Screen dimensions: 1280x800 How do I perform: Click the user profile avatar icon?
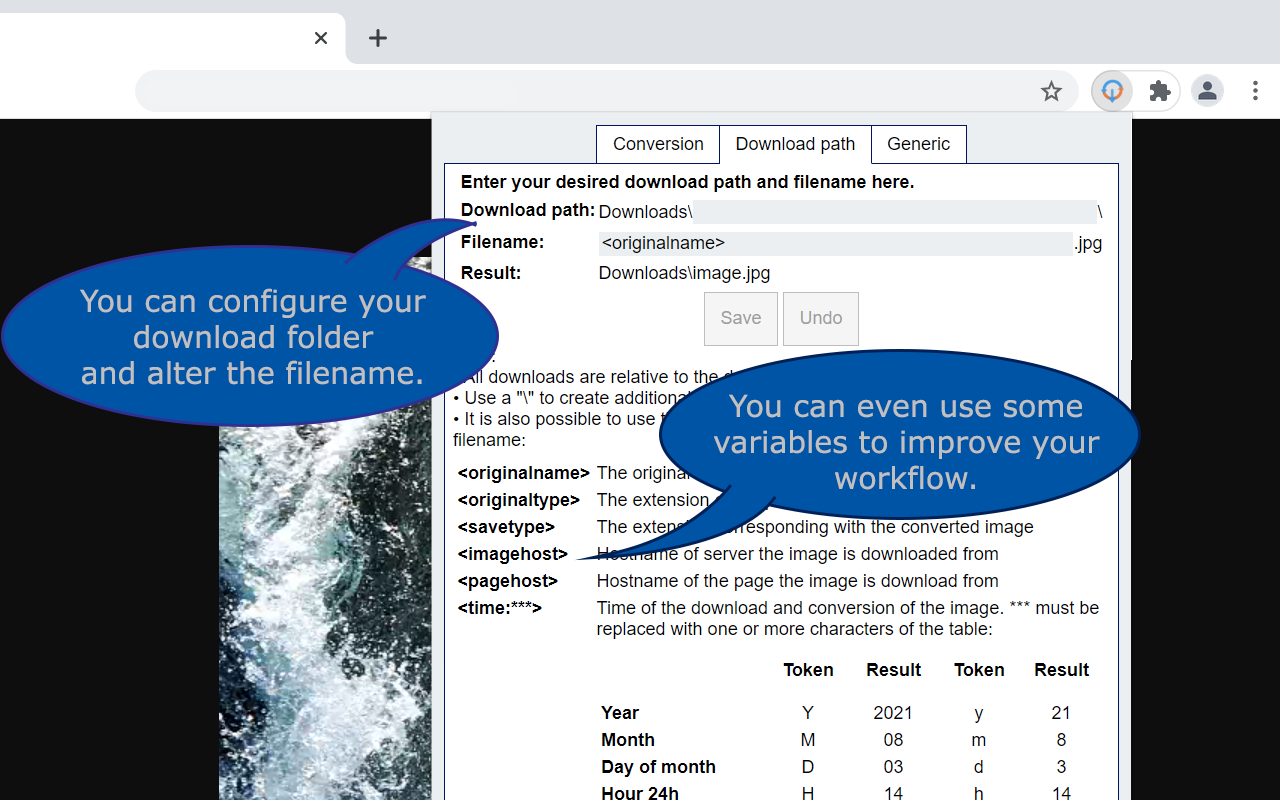pyautogui.click(x=1207, y=92)
